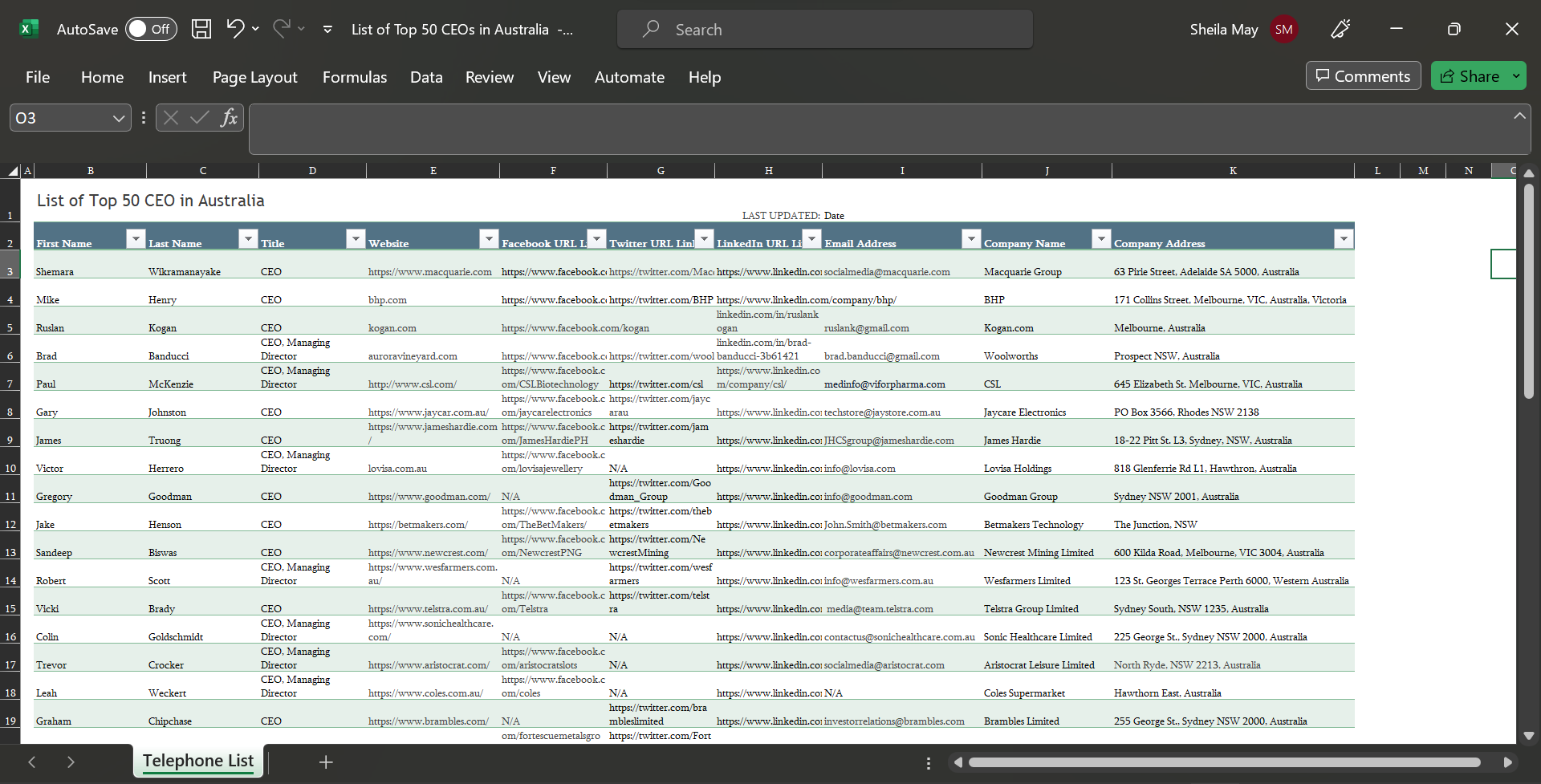1541x784 pixels.
Task: Click the pen drawing mode icon
Action: [1340, 29]
